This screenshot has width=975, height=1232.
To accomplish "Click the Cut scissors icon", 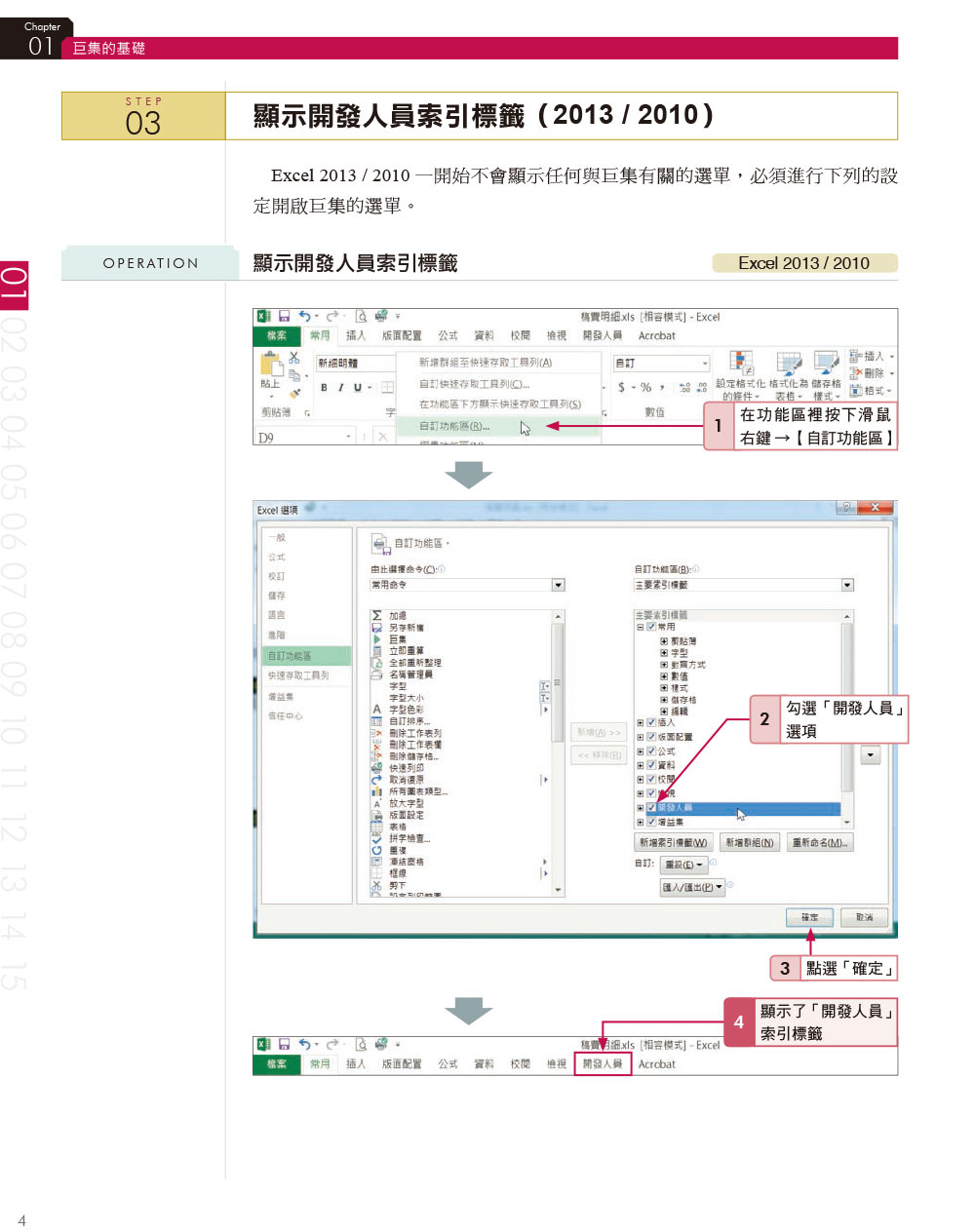I will [294, 358].
